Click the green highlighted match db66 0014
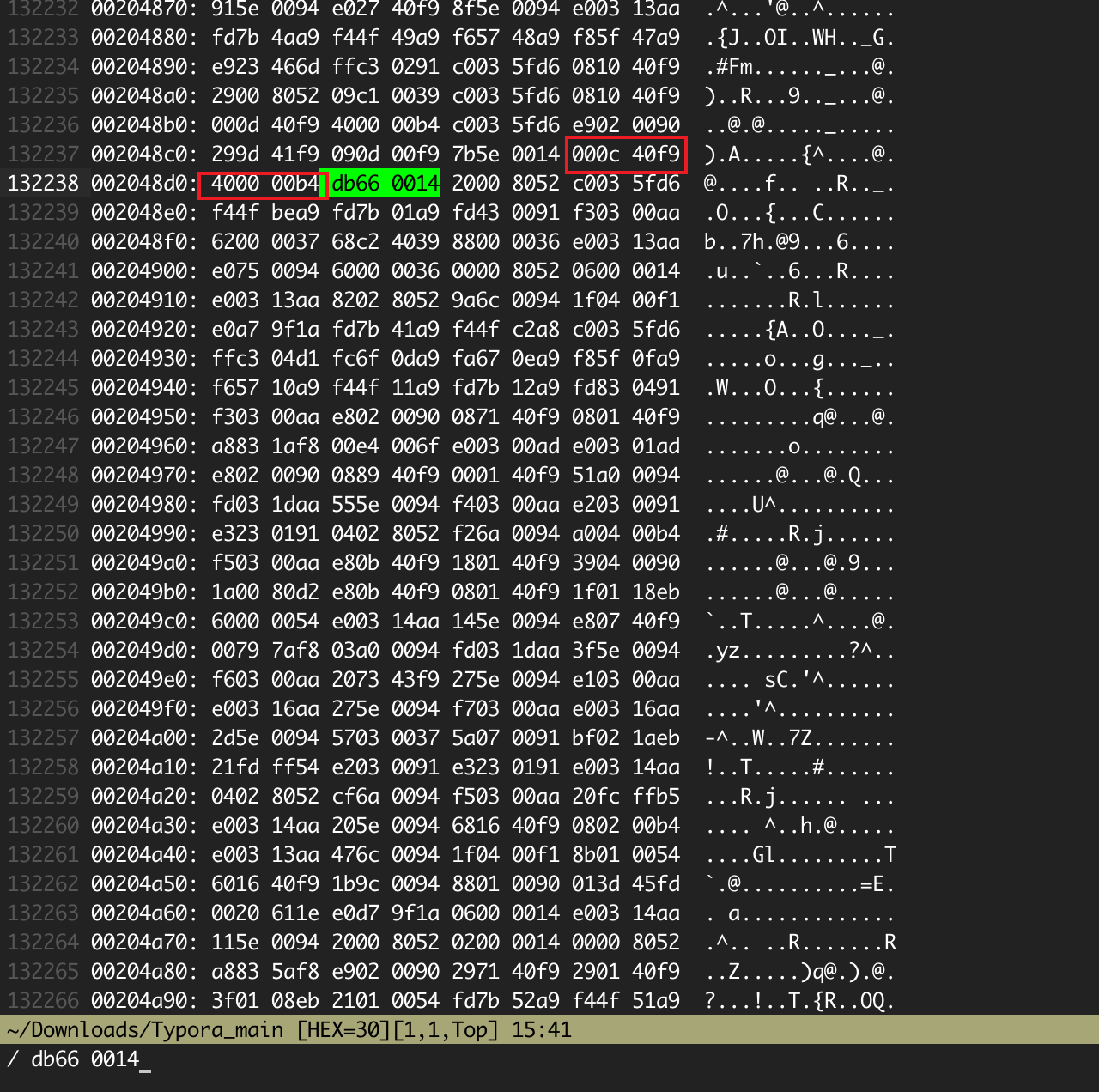Screen dimensions: 1099x1092 pyautogui.click(x=379, y=183)
